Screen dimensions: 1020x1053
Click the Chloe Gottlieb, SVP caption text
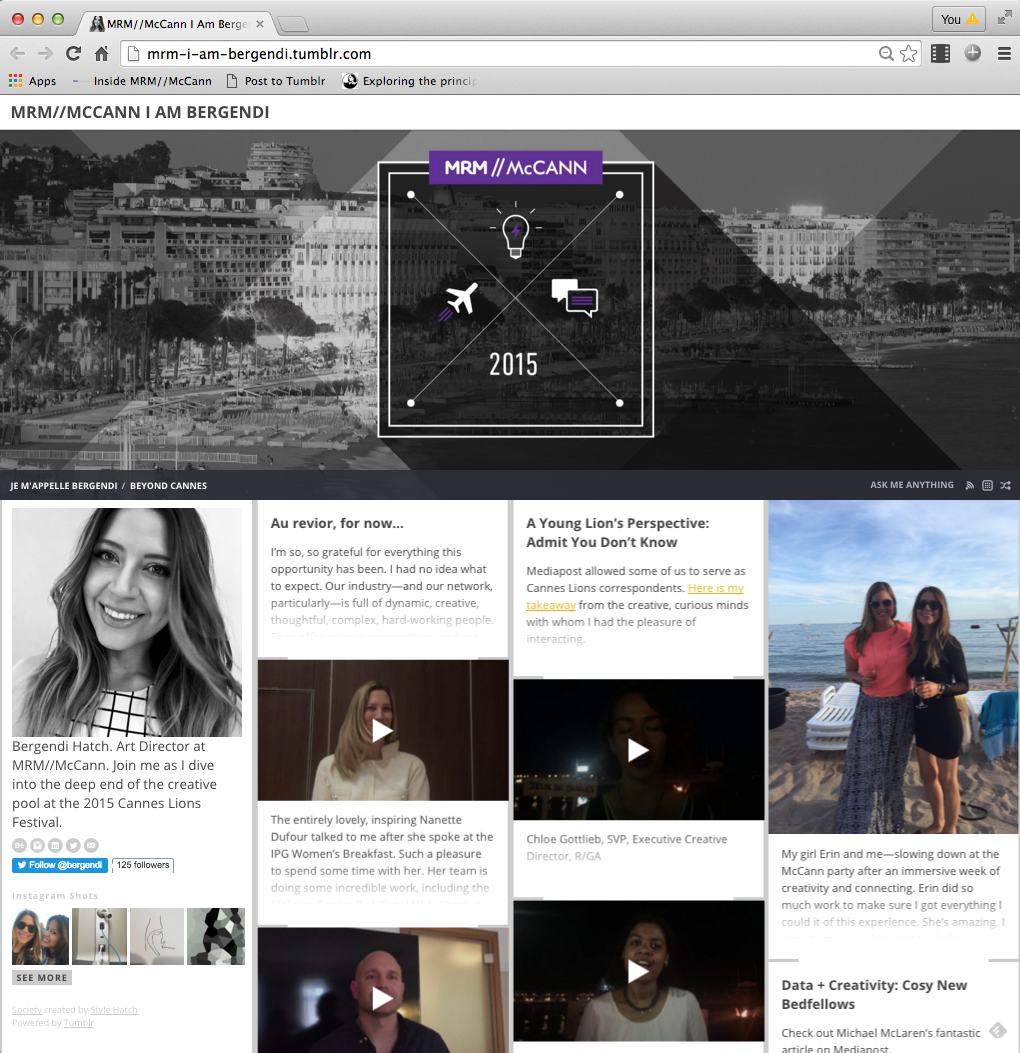(x=627, y=848)
